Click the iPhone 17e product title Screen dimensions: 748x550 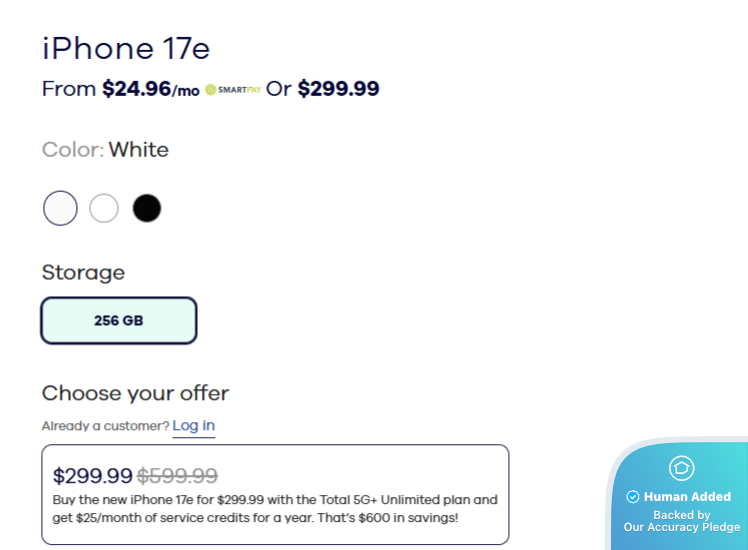pos(126,48)
